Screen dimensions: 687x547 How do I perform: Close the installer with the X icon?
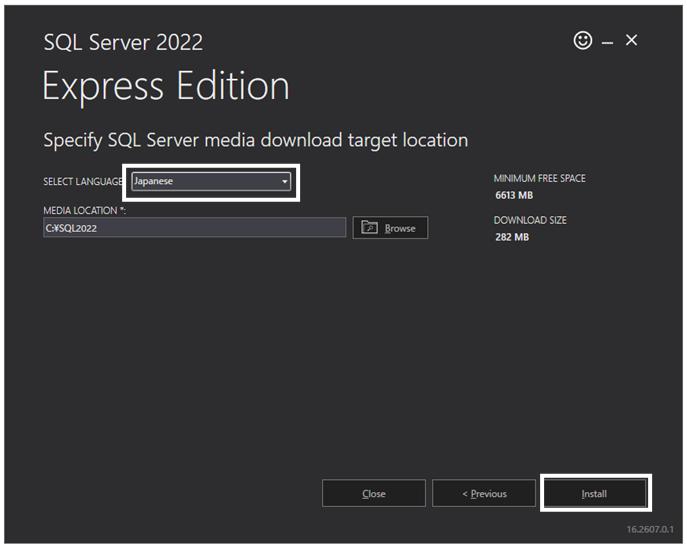[631, 40]
